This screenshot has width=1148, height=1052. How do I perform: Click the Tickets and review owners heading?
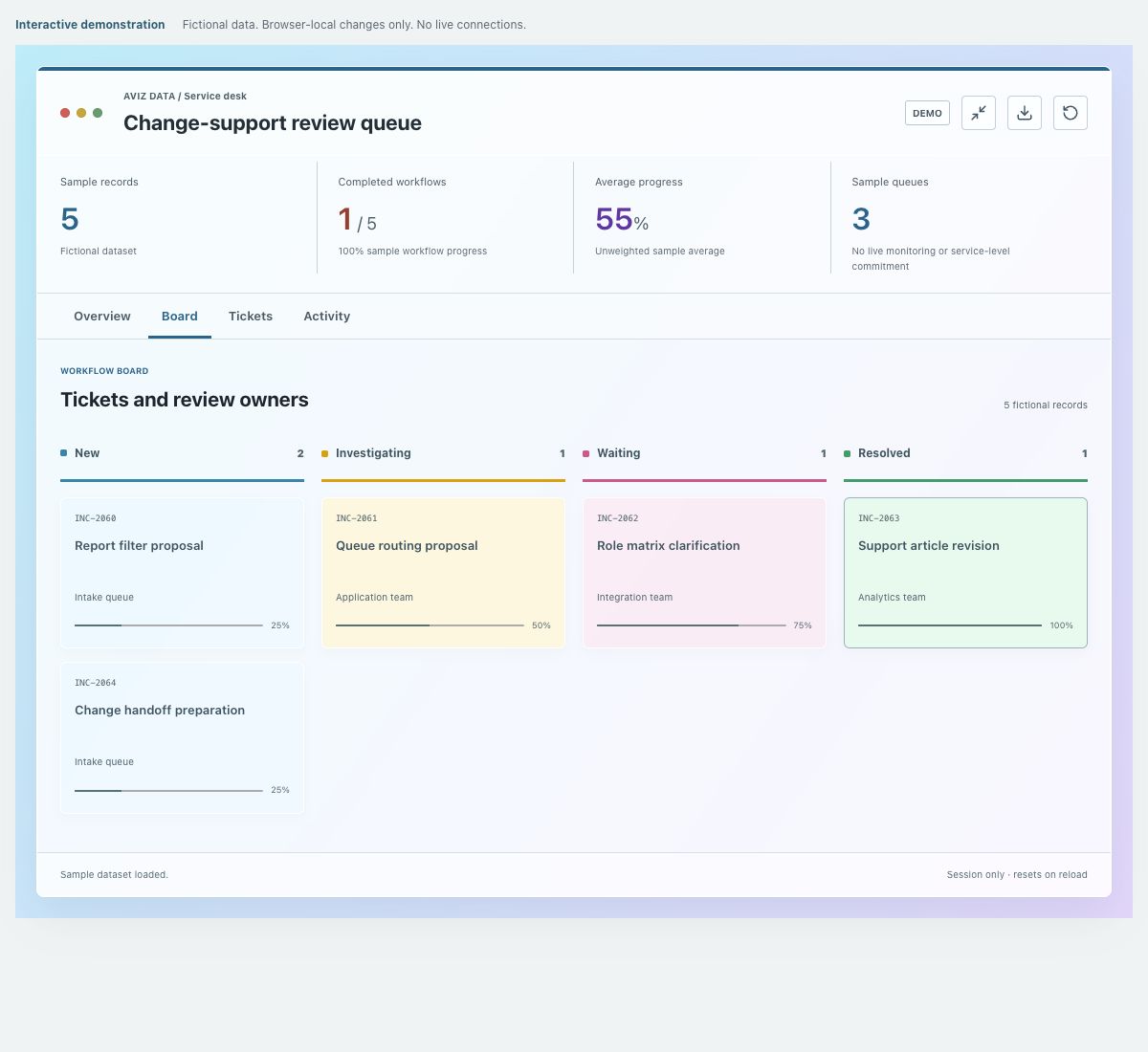[x=185, y=400]
